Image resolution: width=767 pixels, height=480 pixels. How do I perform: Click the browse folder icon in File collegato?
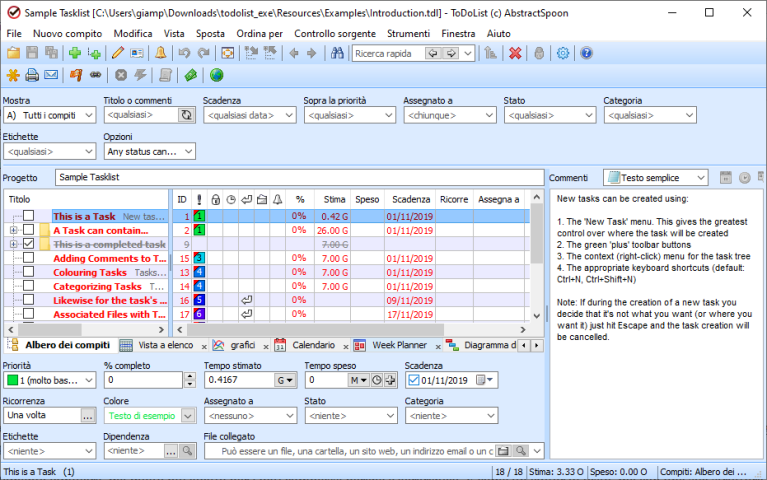(503, 451)
